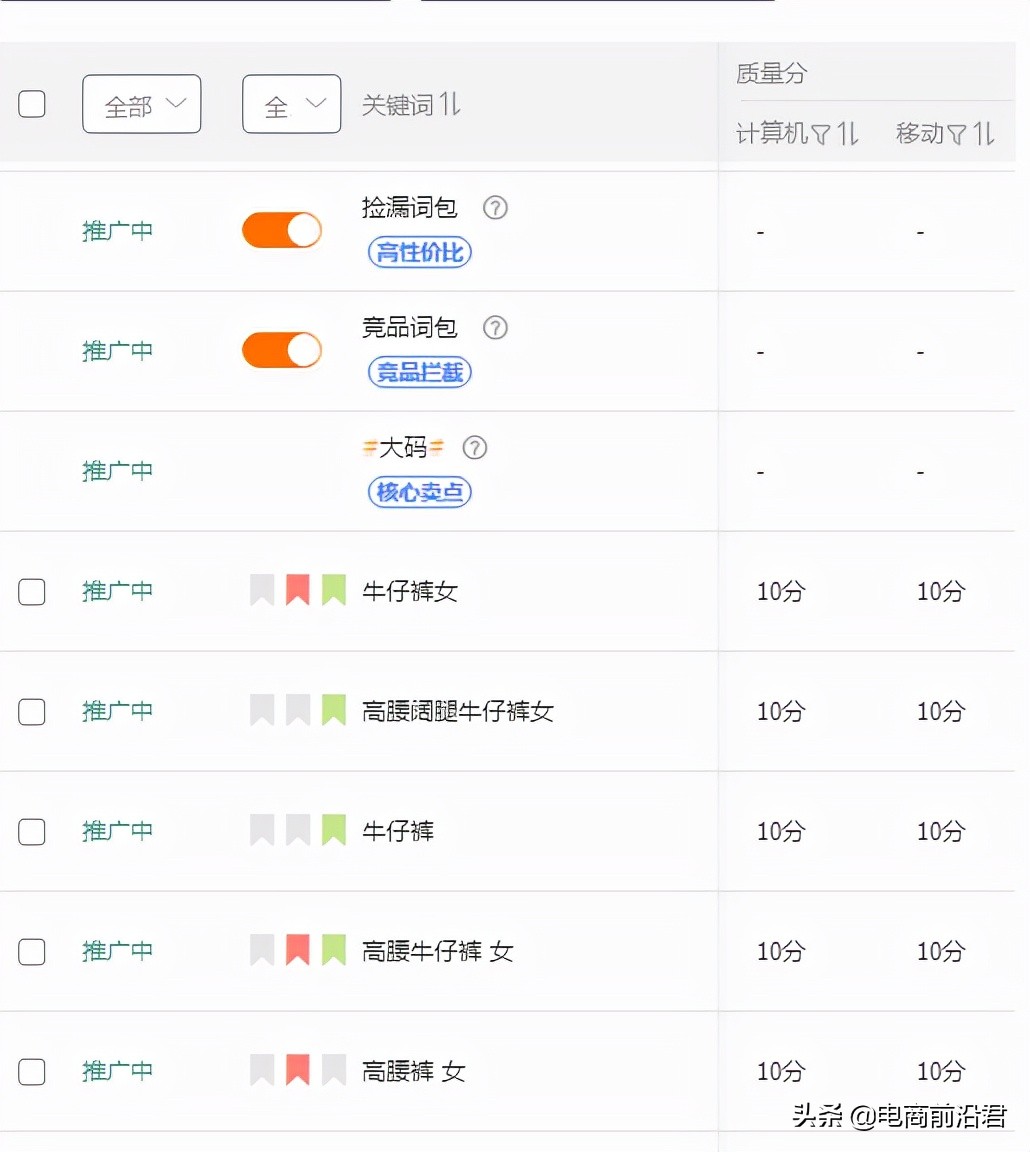
Task: Click the 推广中 label on the 高腰牛仔裤 女 row
Action: click(x=117, y=951)
